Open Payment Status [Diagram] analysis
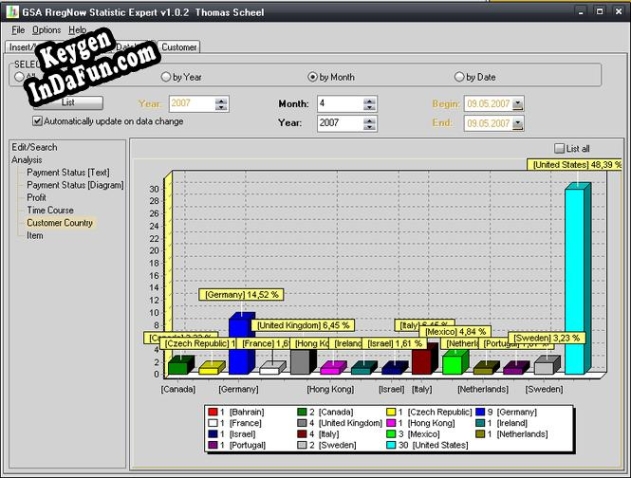 click(75, 185)
